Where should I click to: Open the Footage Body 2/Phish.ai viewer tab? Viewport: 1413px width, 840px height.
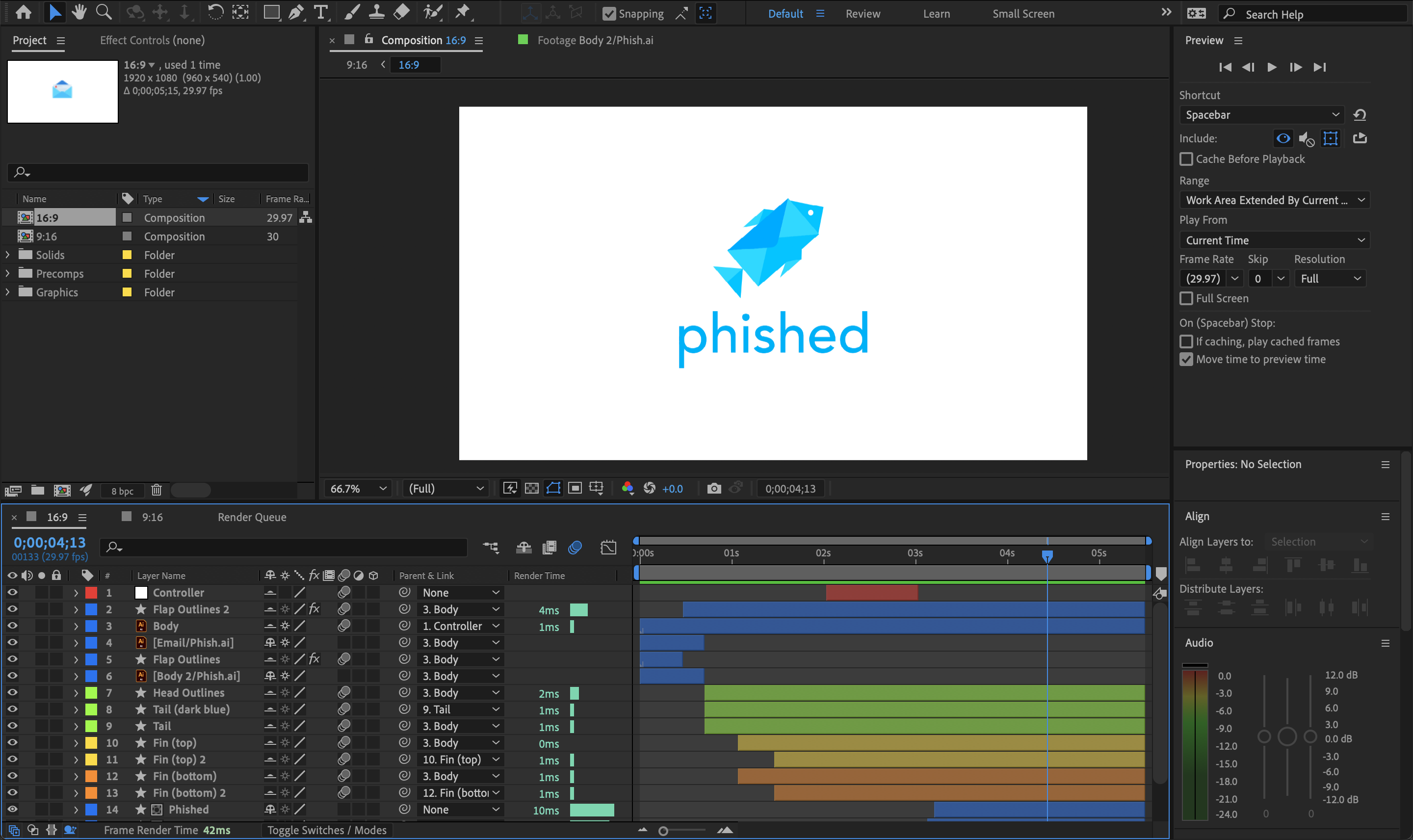[595, 40]
